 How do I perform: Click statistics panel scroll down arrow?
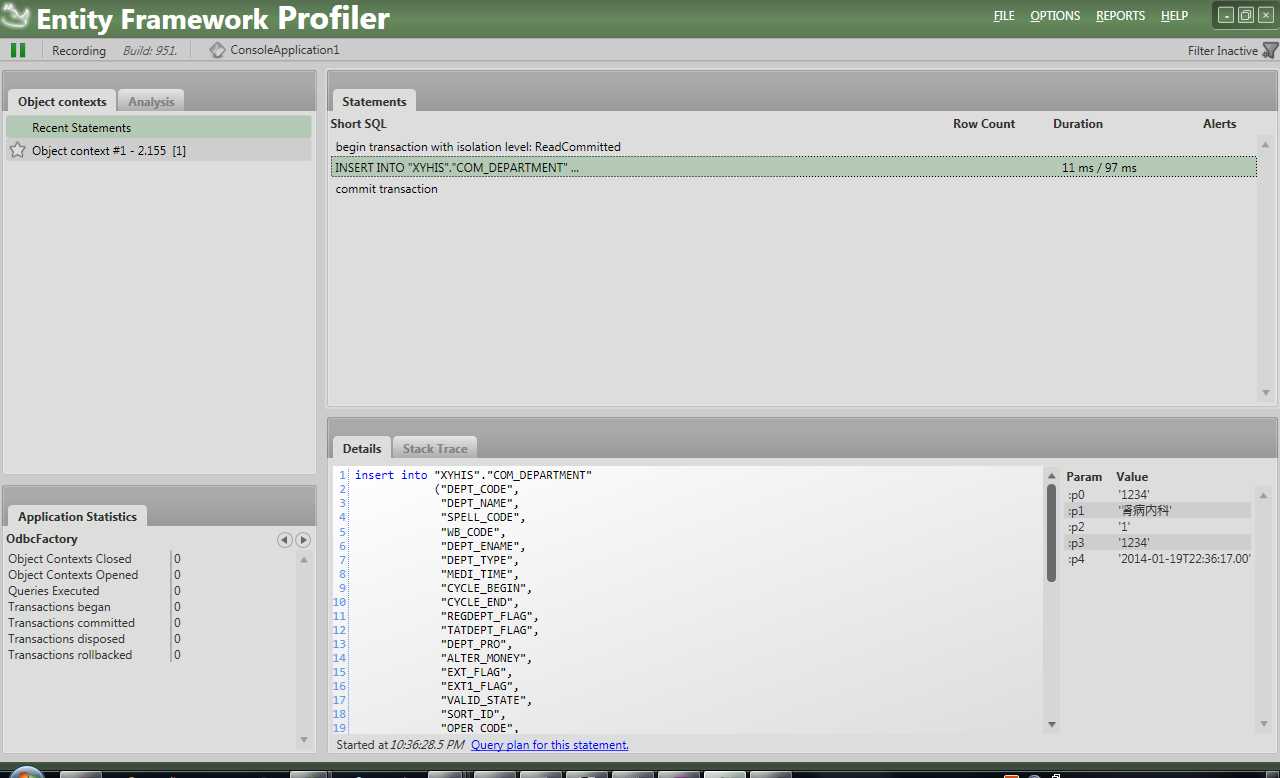pyautogui.click(x=304, y=740)
